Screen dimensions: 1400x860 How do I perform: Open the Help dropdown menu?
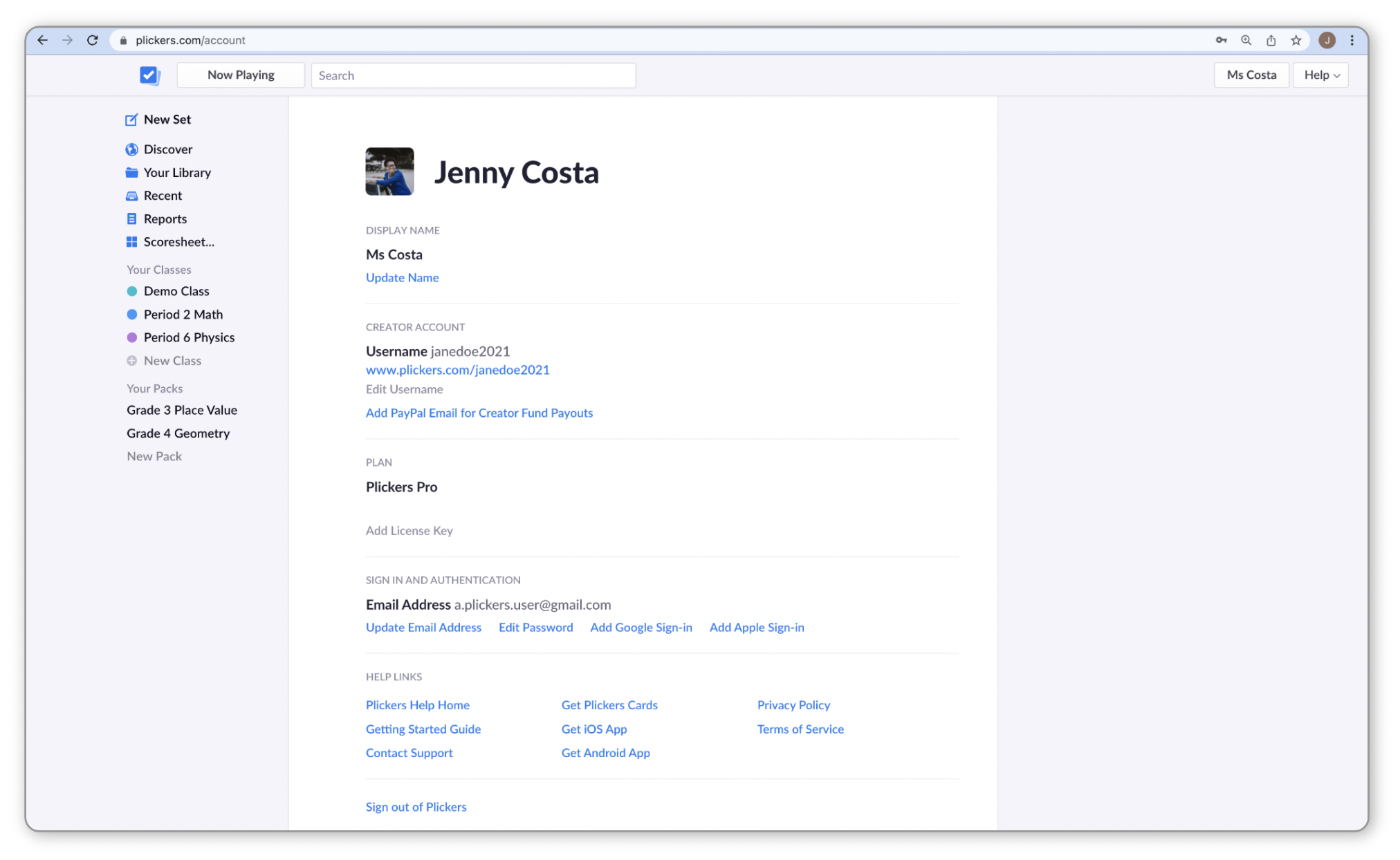(1320, 75)
